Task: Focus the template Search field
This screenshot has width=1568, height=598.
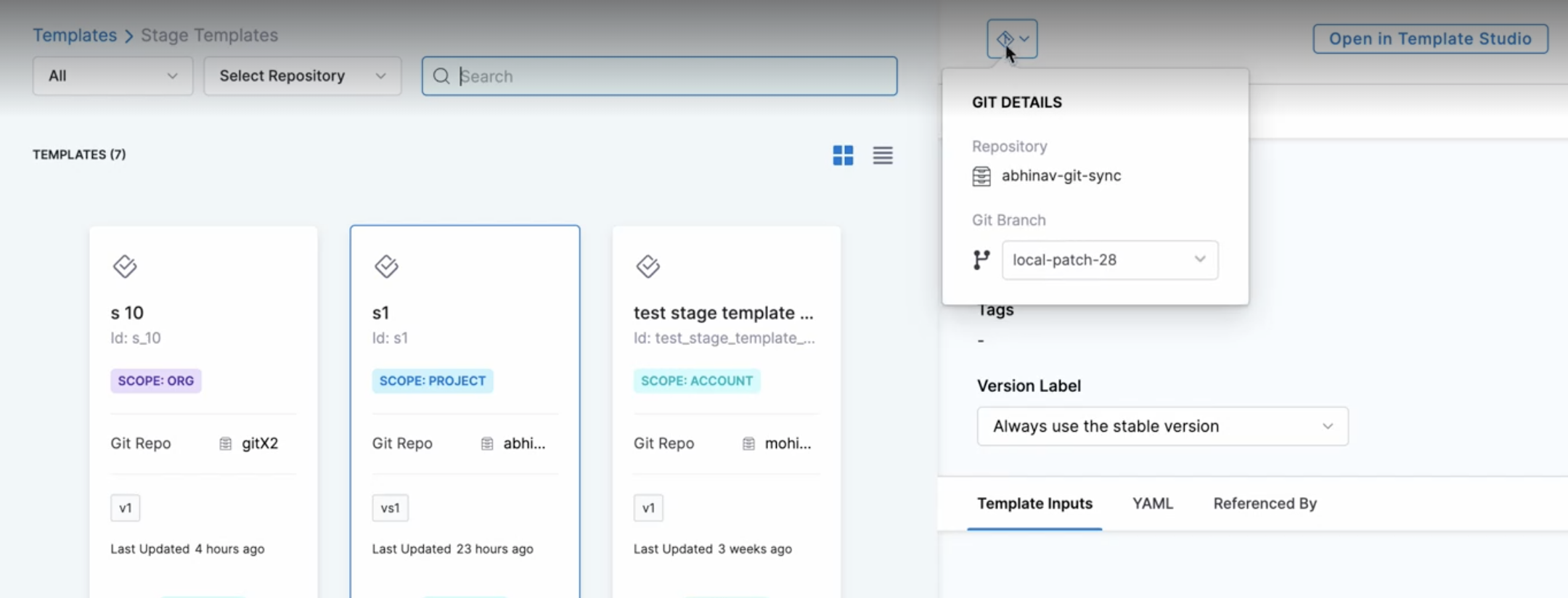Action: pos(668,76)
